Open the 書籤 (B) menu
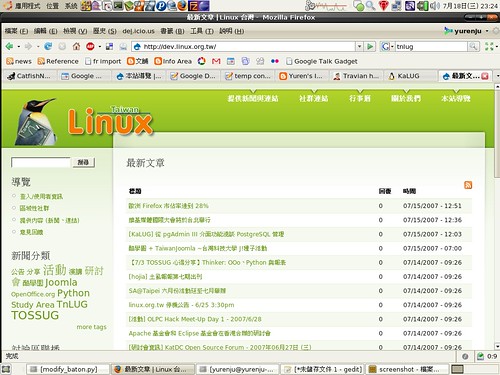The width and height of the screenshot is (500, 375). coord(172,31)
